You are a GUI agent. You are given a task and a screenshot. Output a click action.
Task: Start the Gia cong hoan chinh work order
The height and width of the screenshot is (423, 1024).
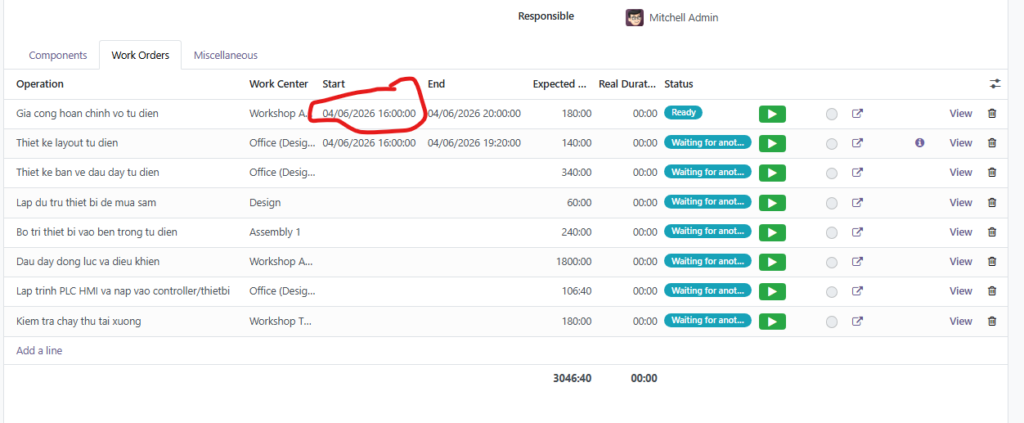(x=771, y=114)
